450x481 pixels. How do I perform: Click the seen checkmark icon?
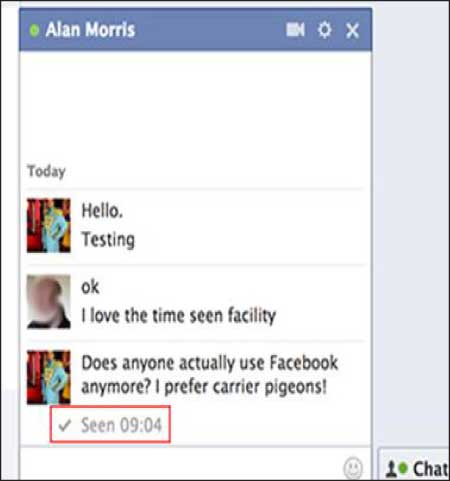64,425
